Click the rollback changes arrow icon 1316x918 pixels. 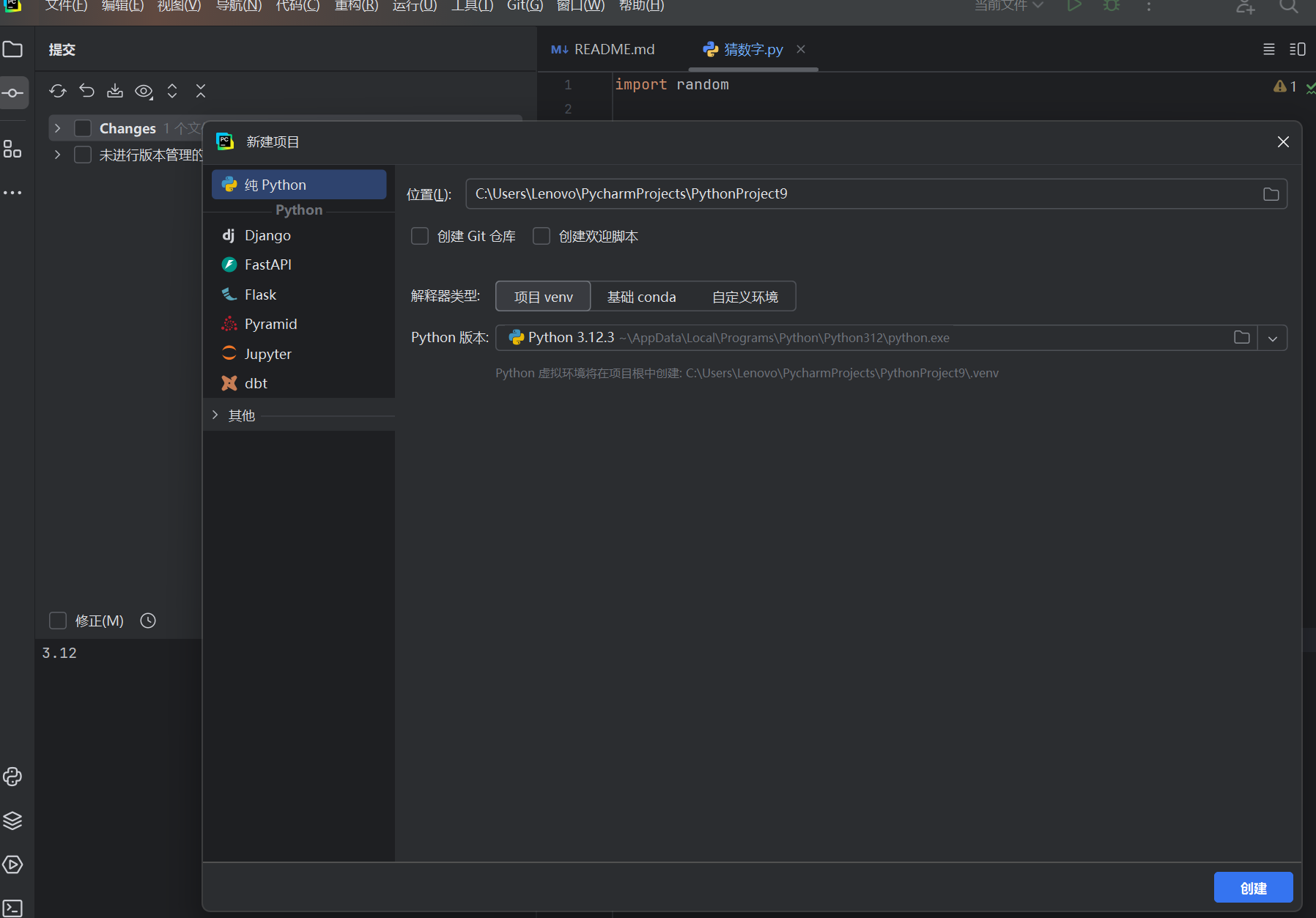(86, 91)
